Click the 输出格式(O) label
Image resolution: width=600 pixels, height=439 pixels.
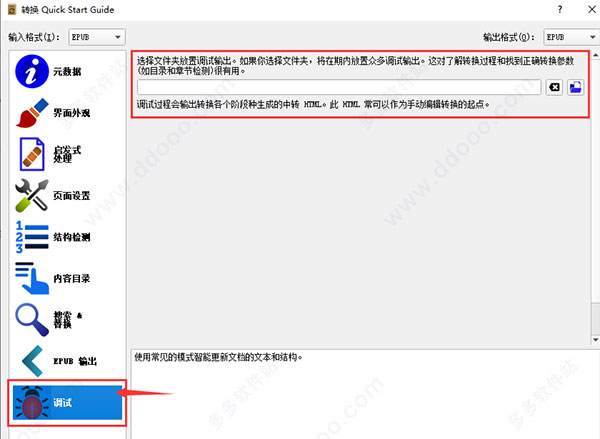point(509,37)
